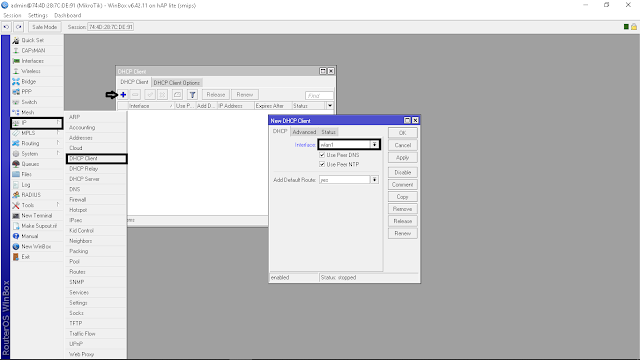Open the Session menu
The image size is (640, 360).
(x=12, y=16)
